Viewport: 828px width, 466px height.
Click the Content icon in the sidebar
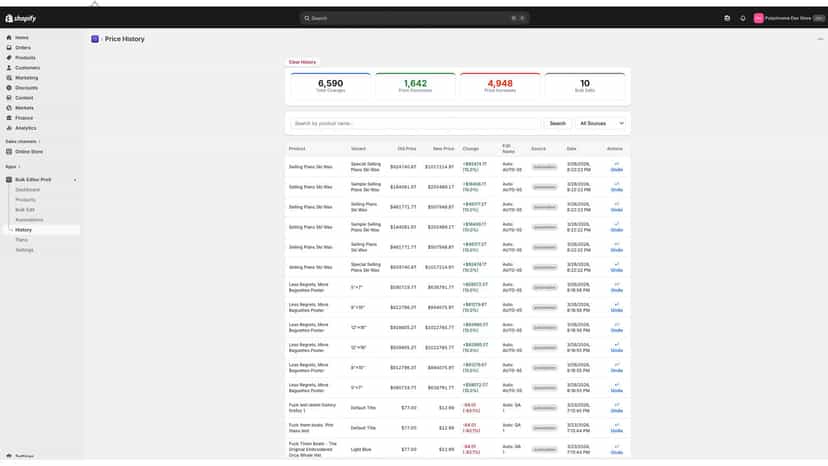pos(9,98)
